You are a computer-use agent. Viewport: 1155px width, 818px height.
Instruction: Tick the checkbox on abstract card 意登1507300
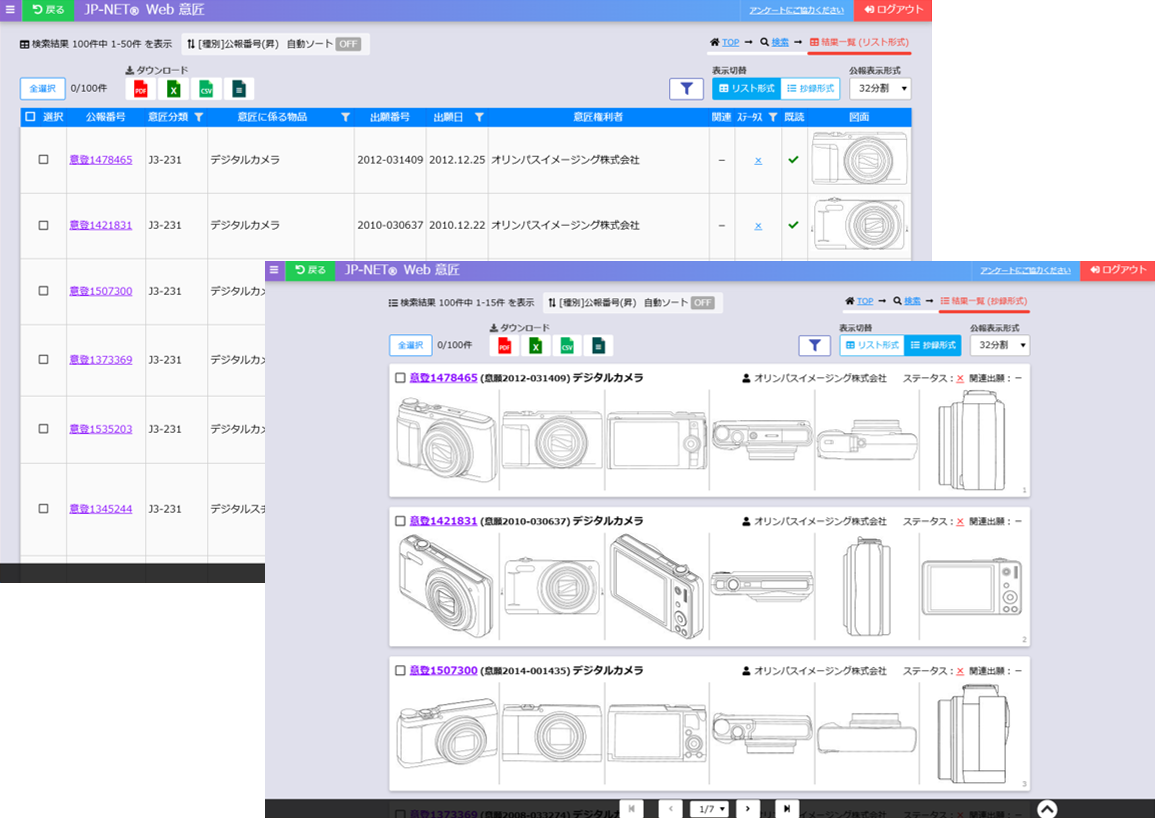(400, 671)
